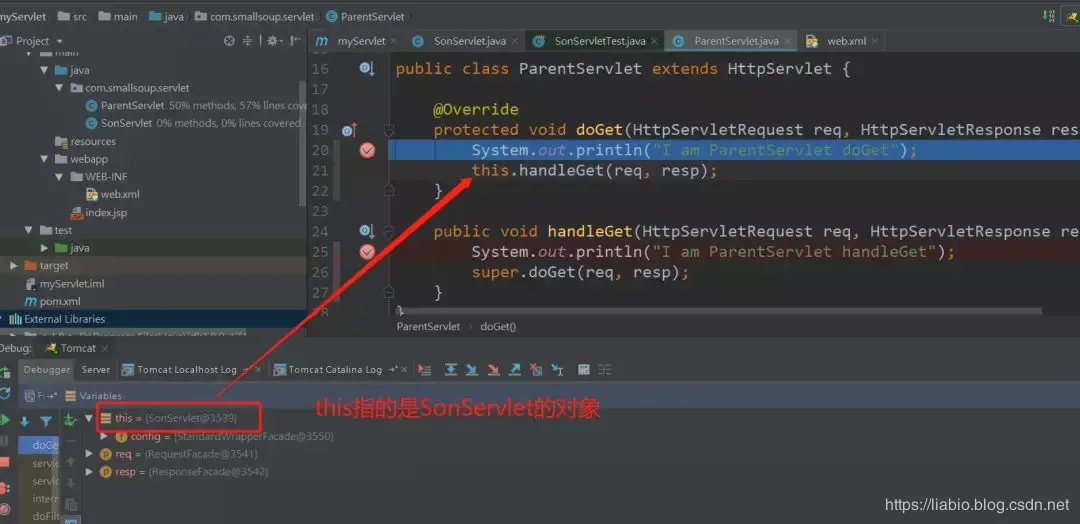
Task: Collapse the webapp folder
Action: coord(45,159)
